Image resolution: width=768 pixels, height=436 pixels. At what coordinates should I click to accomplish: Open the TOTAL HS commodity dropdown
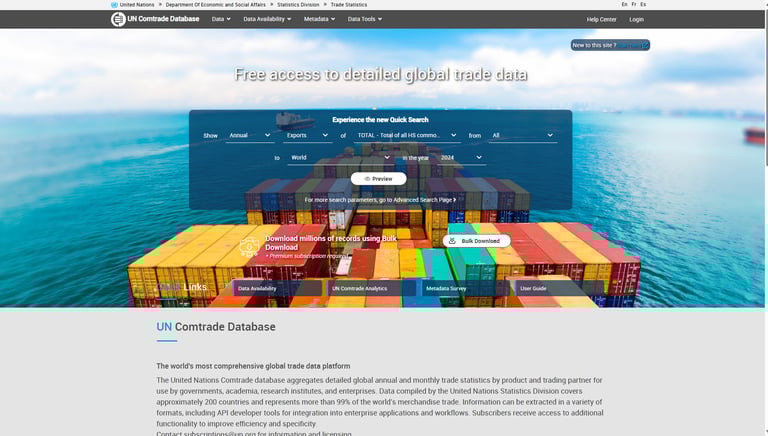(407, 136)
